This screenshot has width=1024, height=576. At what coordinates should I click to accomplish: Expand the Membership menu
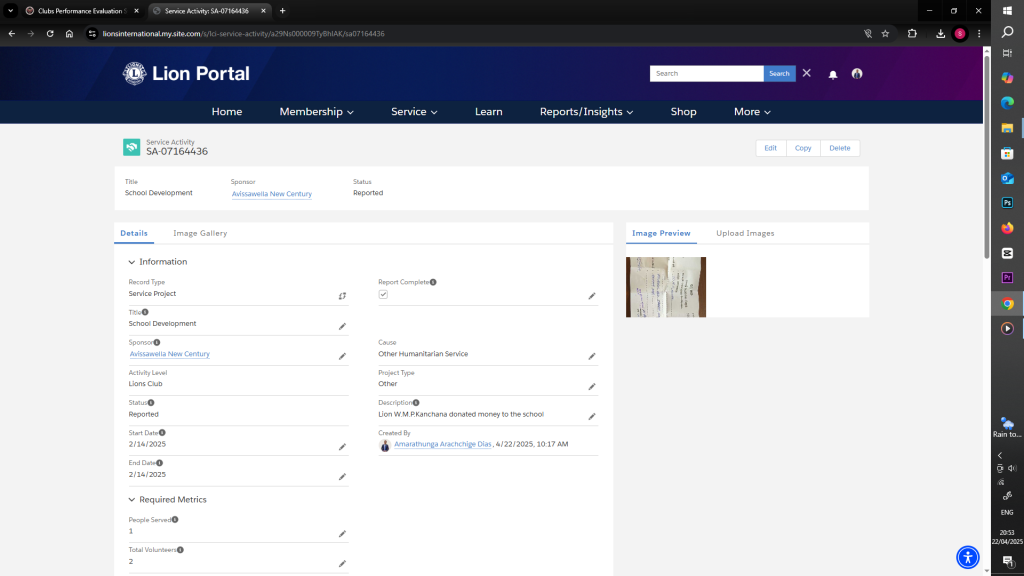click(x=317, y=112)
